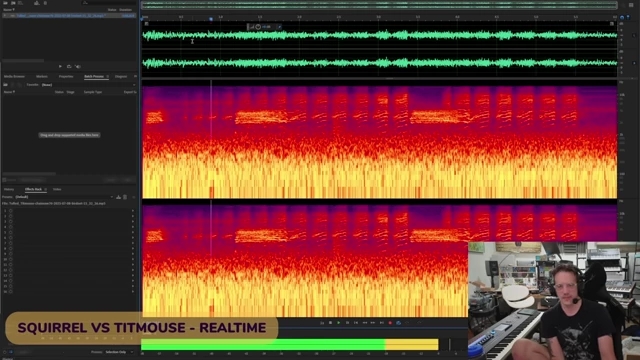Click the Pause button in transport
The width and height of the screenshot is (640, 360).
[347, 323]
